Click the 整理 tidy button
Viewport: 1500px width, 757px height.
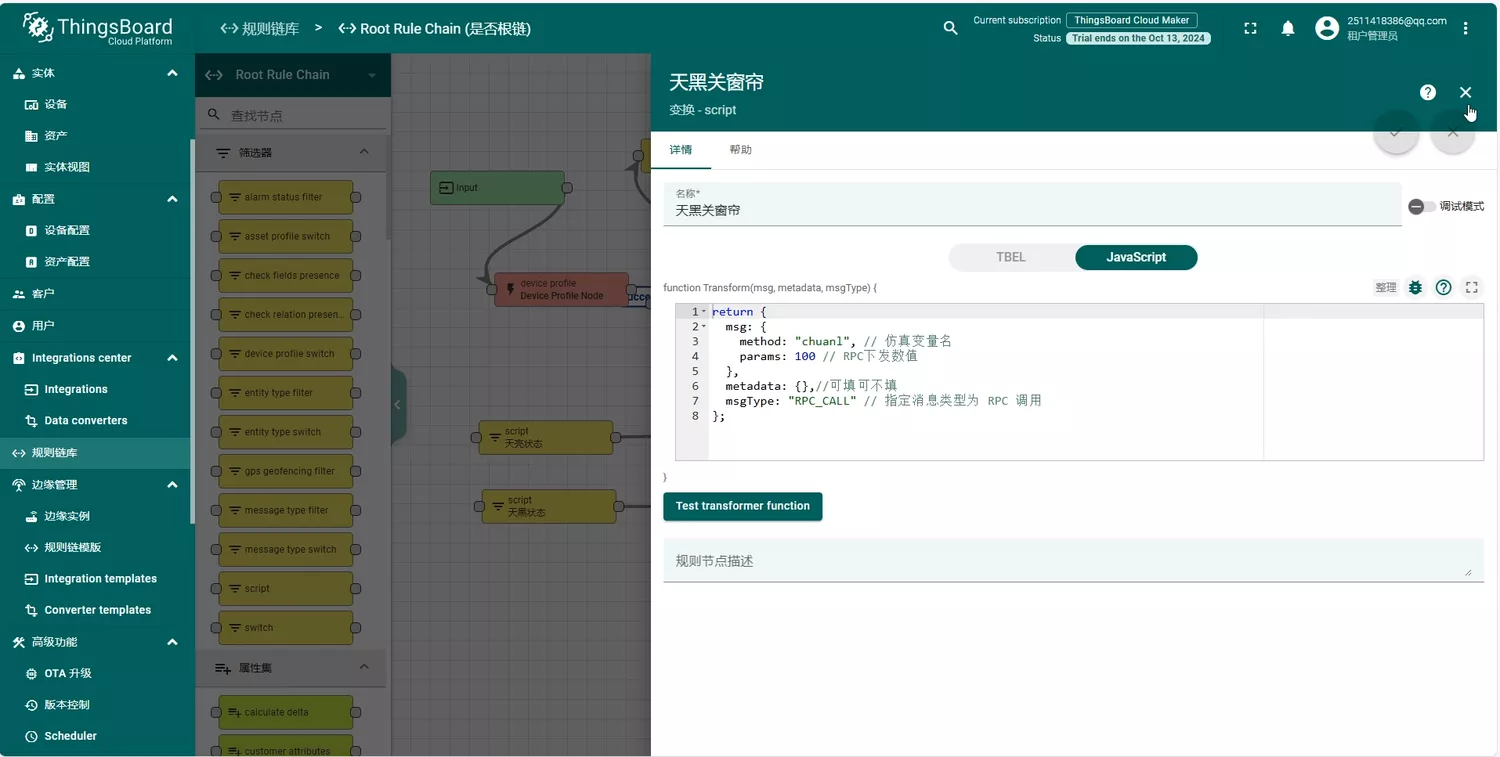coord(1385,288)
